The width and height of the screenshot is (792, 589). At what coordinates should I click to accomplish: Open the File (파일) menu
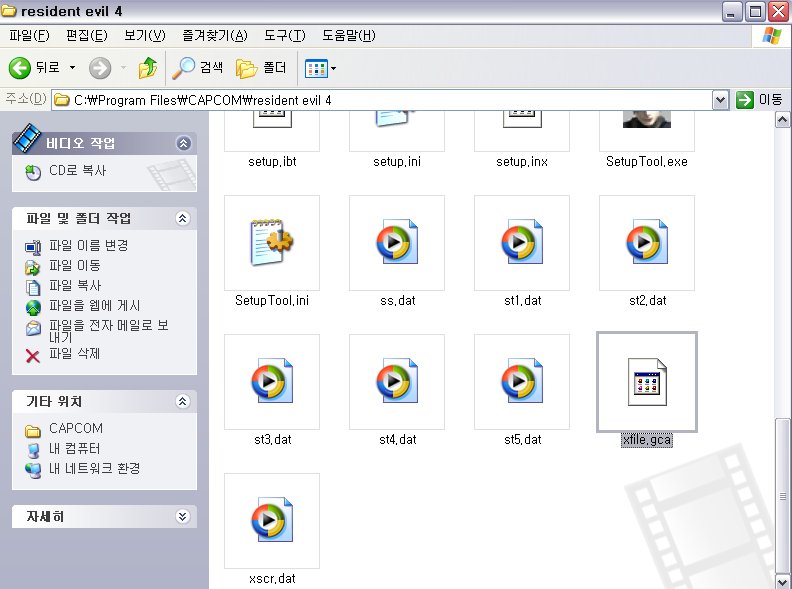(29, 36)
